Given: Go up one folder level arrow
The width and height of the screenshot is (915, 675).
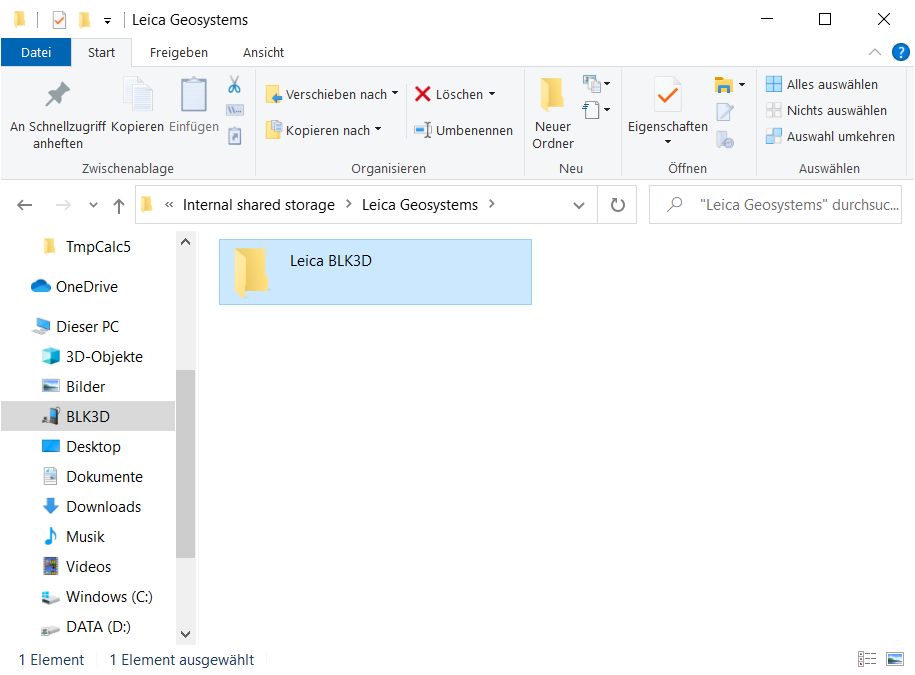Looking at the screenshot, I should (119, 205).
